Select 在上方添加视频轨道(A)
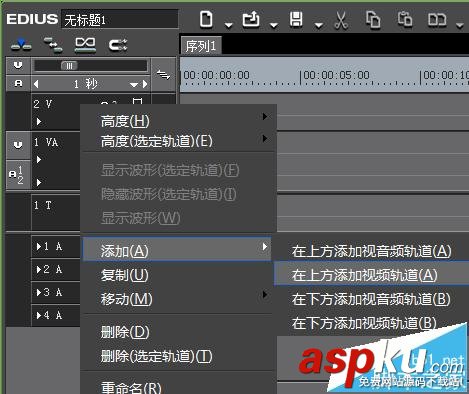 pos(371,275)
